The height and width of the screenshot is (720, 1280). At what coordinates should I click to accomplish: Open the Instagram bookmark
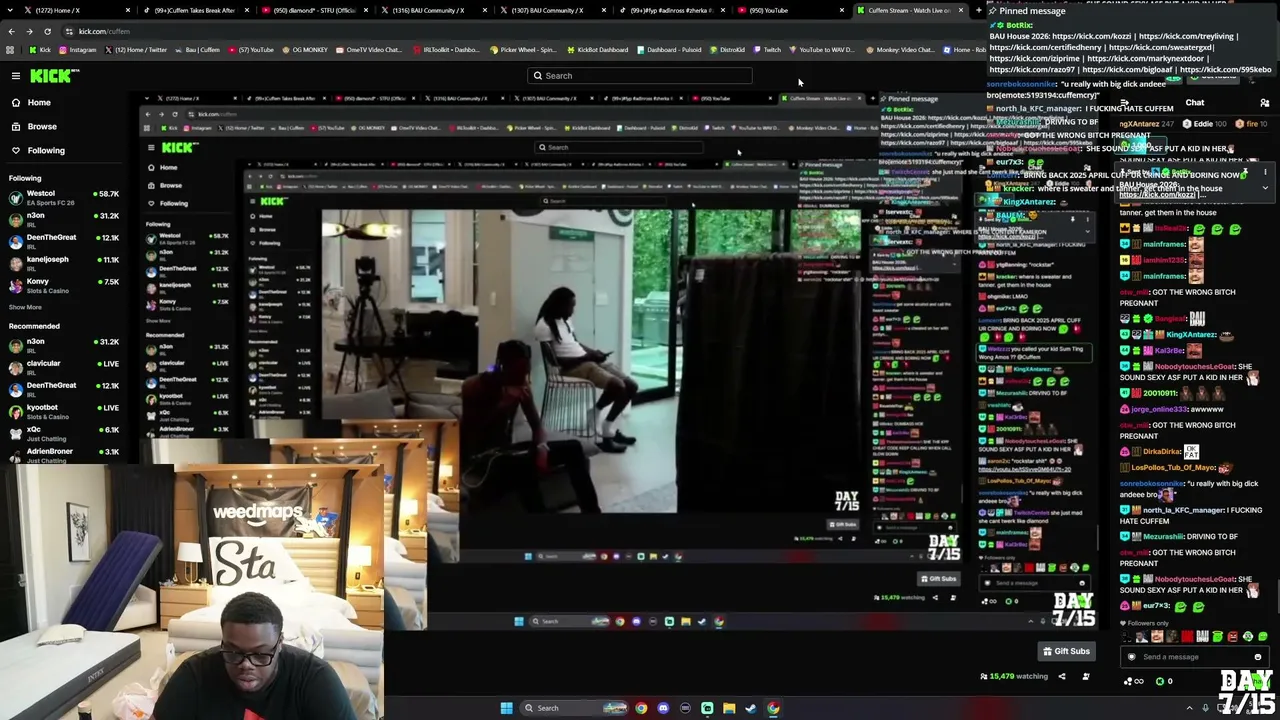[78, 50]
